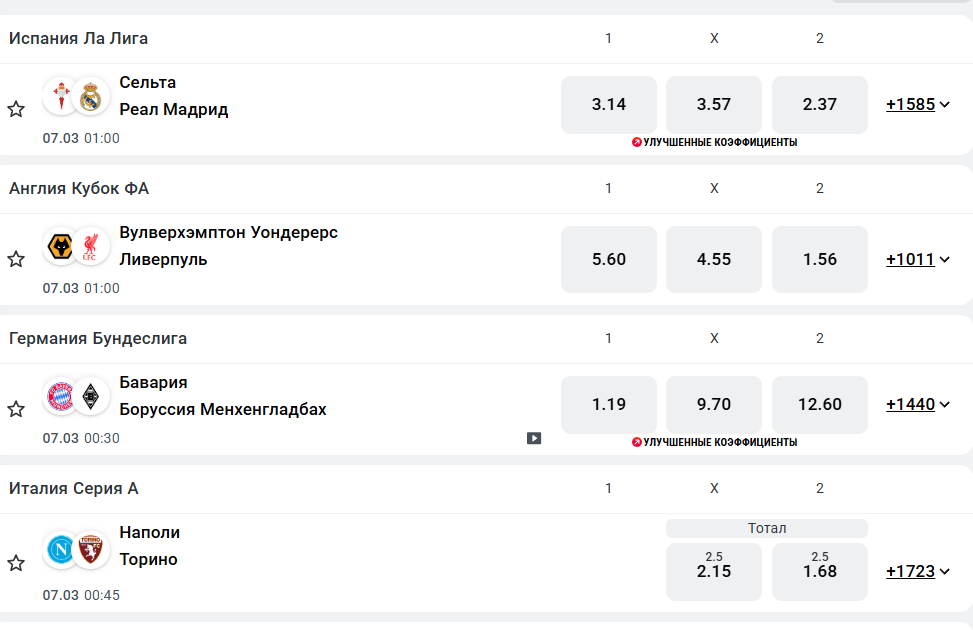The height and width of the screenshot is (630, 973).
Task: Bet on Celta win at 3.14
Action: (x=609, y=104)
